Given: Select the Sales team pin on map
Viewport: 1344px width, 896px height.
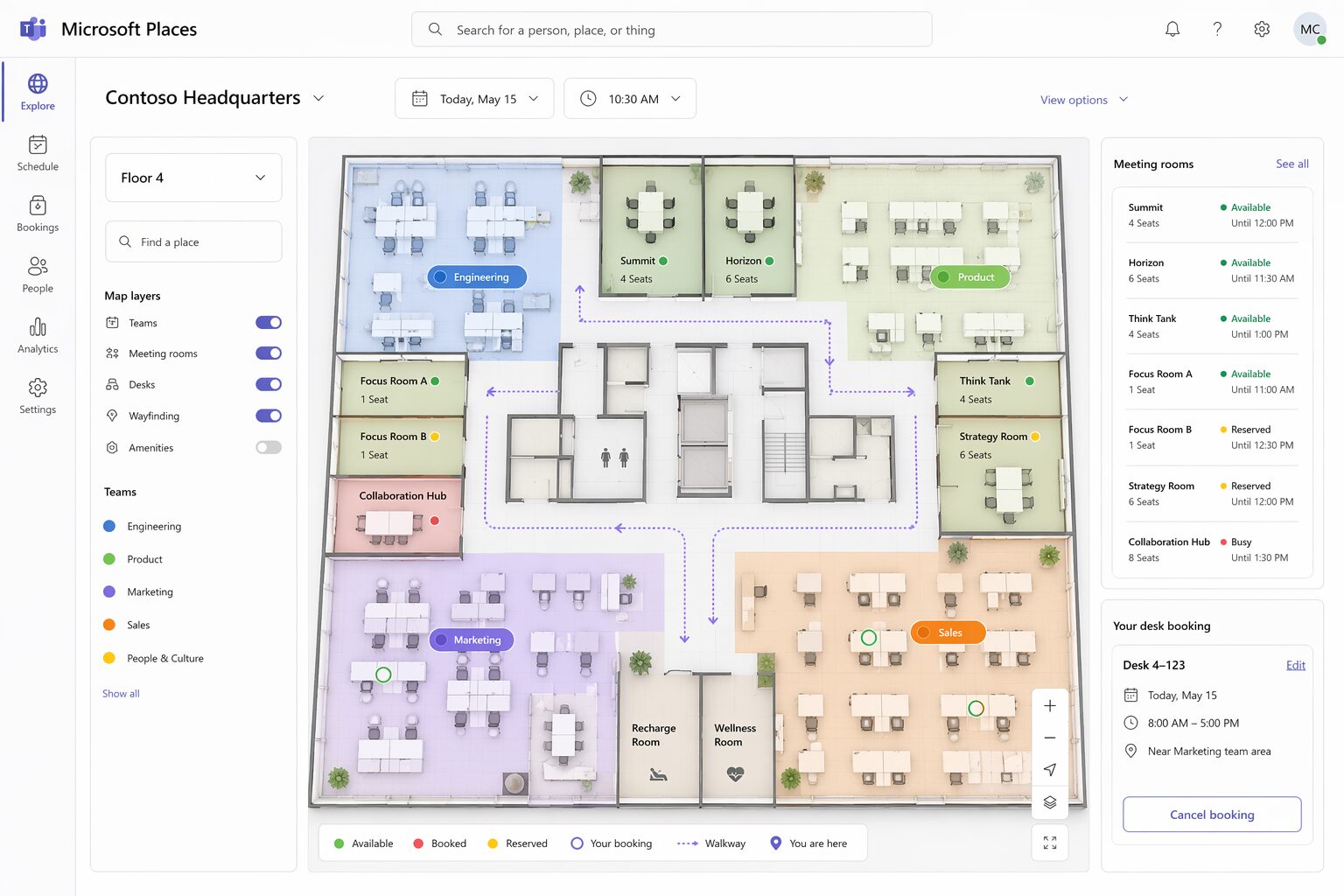Looking at the screenshot, I should (948, 633).
